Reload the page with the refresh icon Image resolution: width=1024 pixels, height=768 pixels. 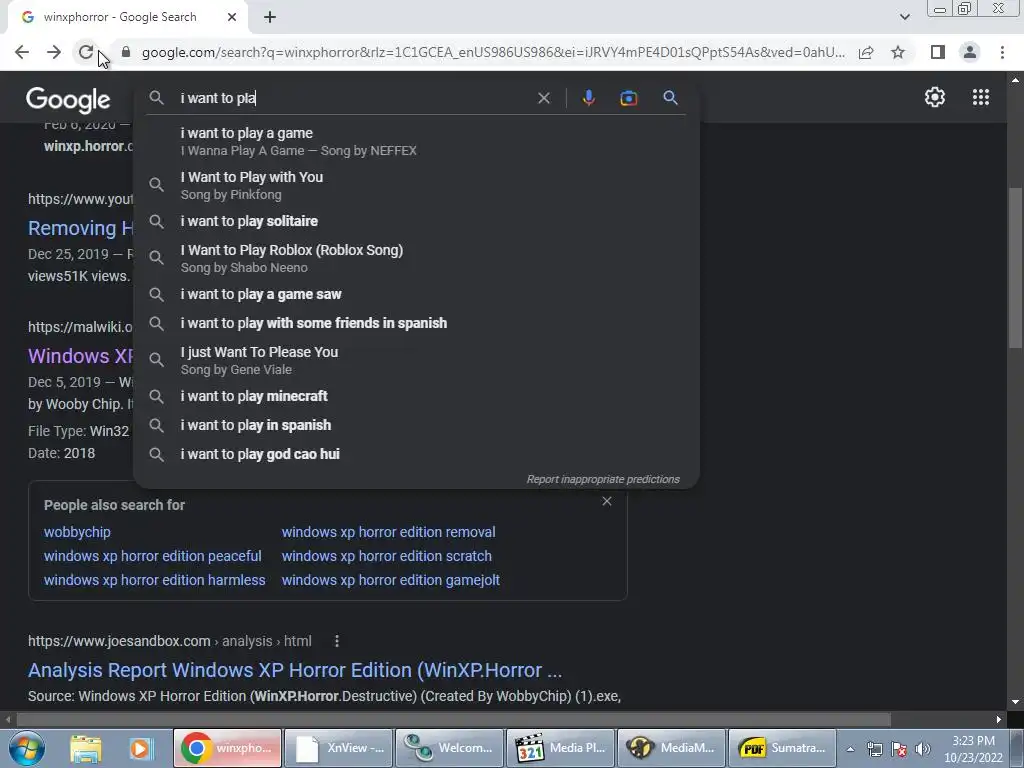(x=86, y=52)
